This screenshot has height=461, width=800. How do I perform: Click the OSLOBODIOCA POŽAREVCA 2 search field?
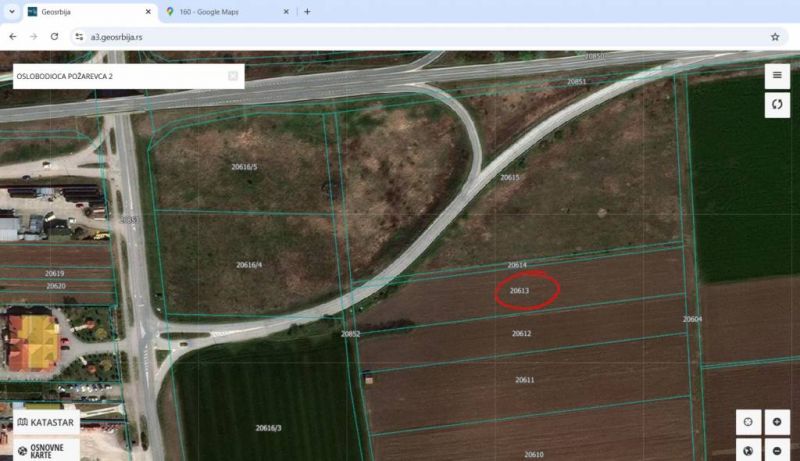click(118, 76)
